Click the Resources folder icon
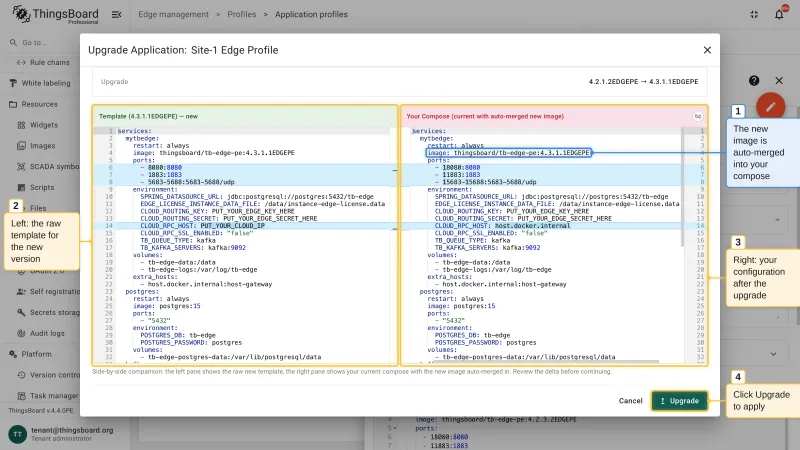The width and height of the screenshot is (800, 450). [13, 104]
